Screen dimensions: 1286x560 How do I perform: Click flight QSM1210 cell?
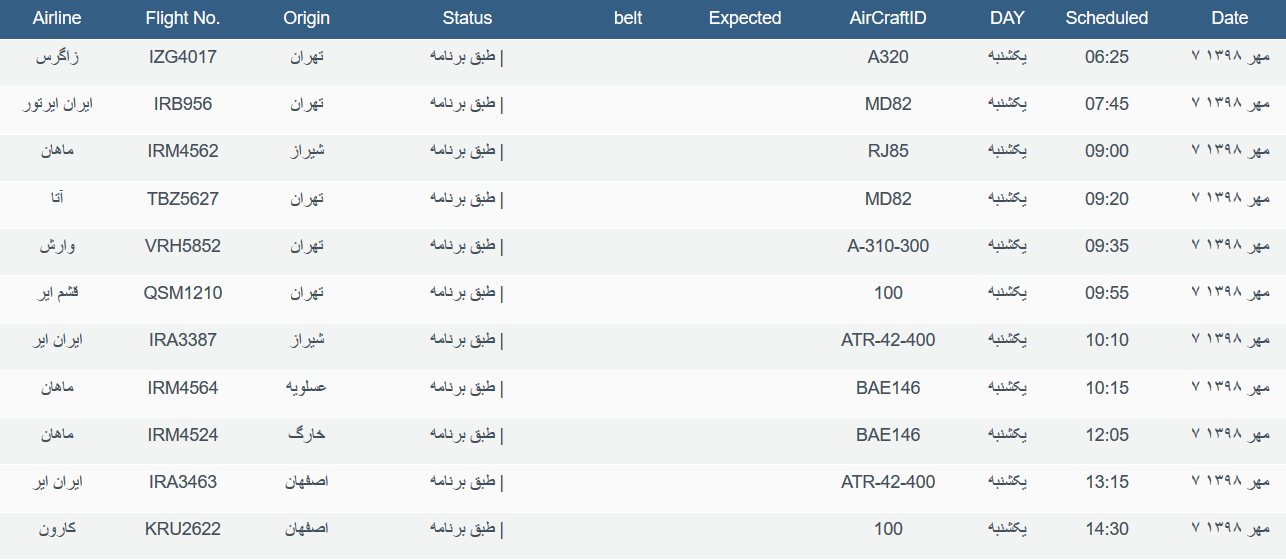(183, 293)
